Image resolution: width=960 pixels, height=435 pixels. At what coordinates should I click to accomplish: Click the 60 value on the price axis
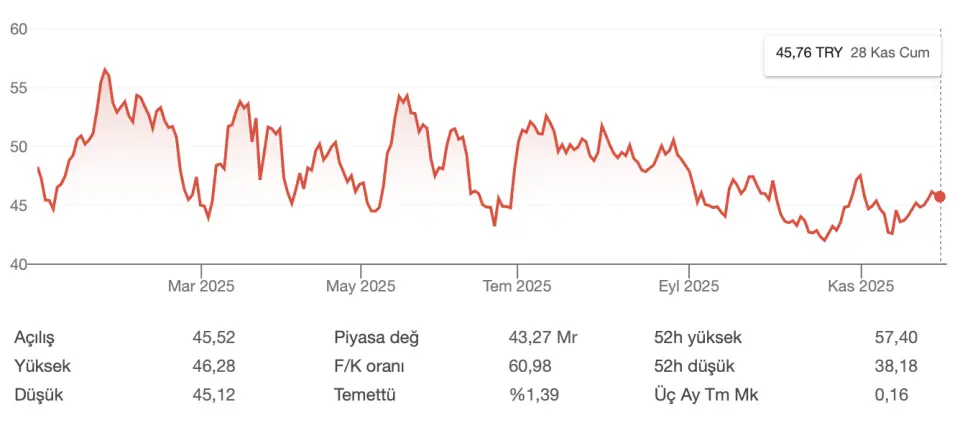pos(19,29)
